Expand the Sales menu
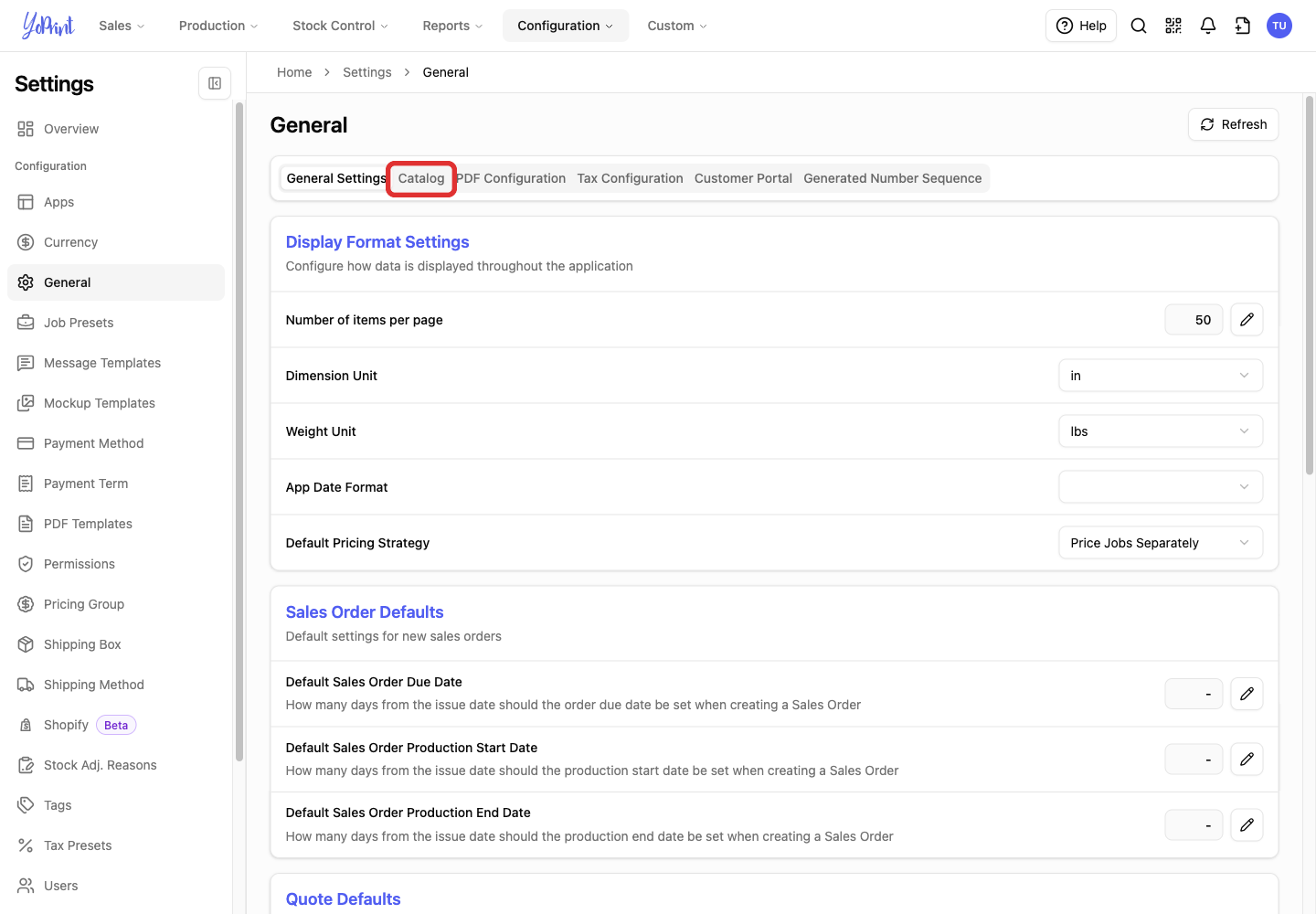Viewport: 1316px width, 914px height. tap(122, 26)
